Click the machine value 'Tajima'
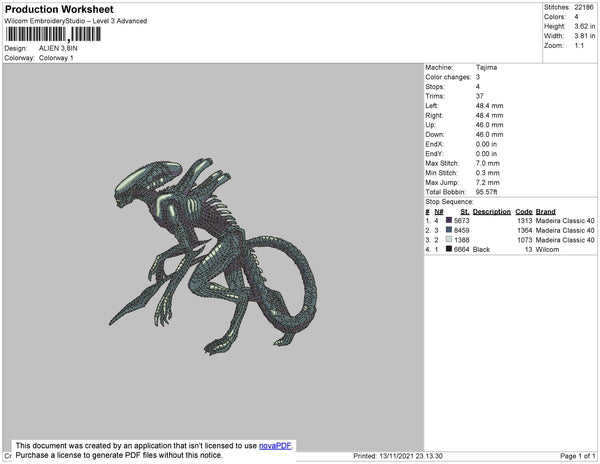The height and width of the screenshot is (464, 600). pyautogui.click(x=486, y=67)
